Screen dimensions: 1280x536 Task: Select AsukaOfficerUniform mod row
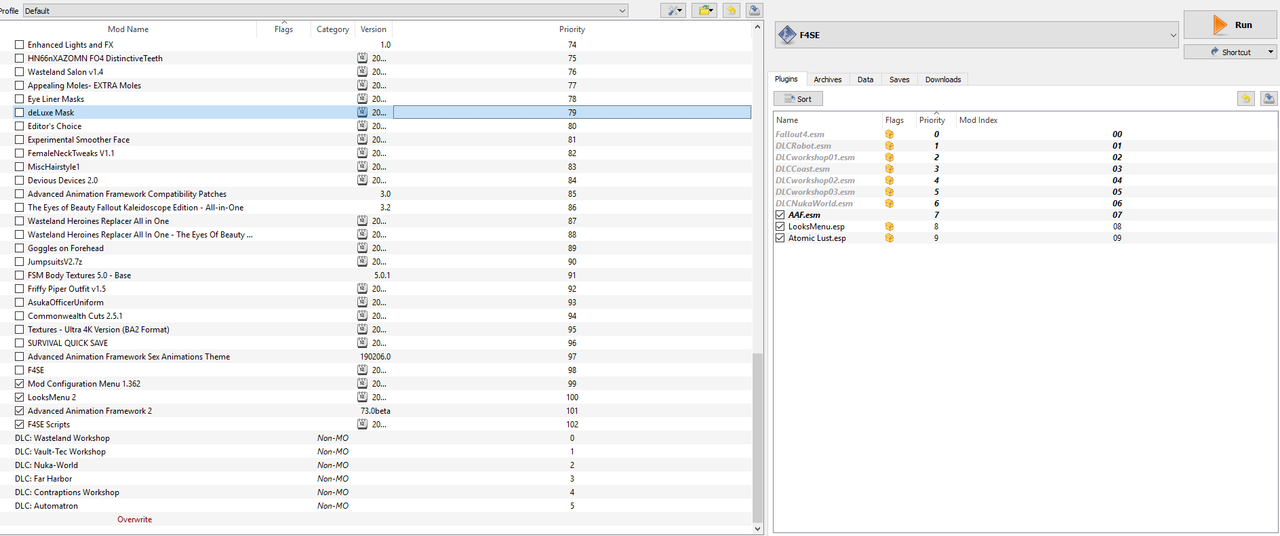(376, 302)
